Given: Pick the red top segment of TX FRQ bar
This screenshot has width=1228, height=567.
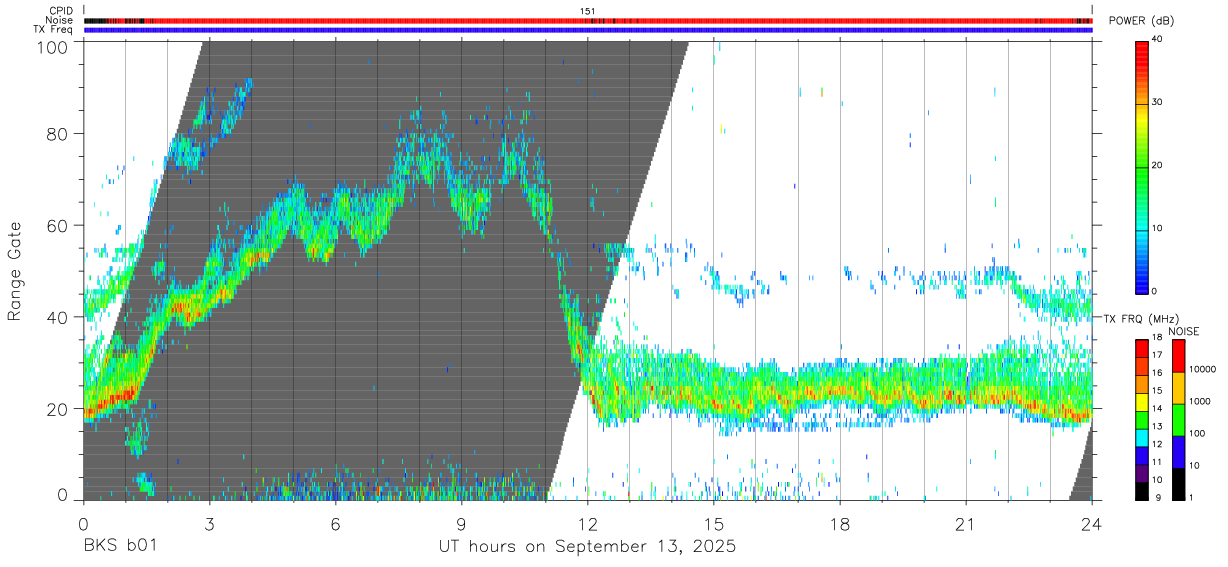Looking at the screenshot, I should point(1142,348).
